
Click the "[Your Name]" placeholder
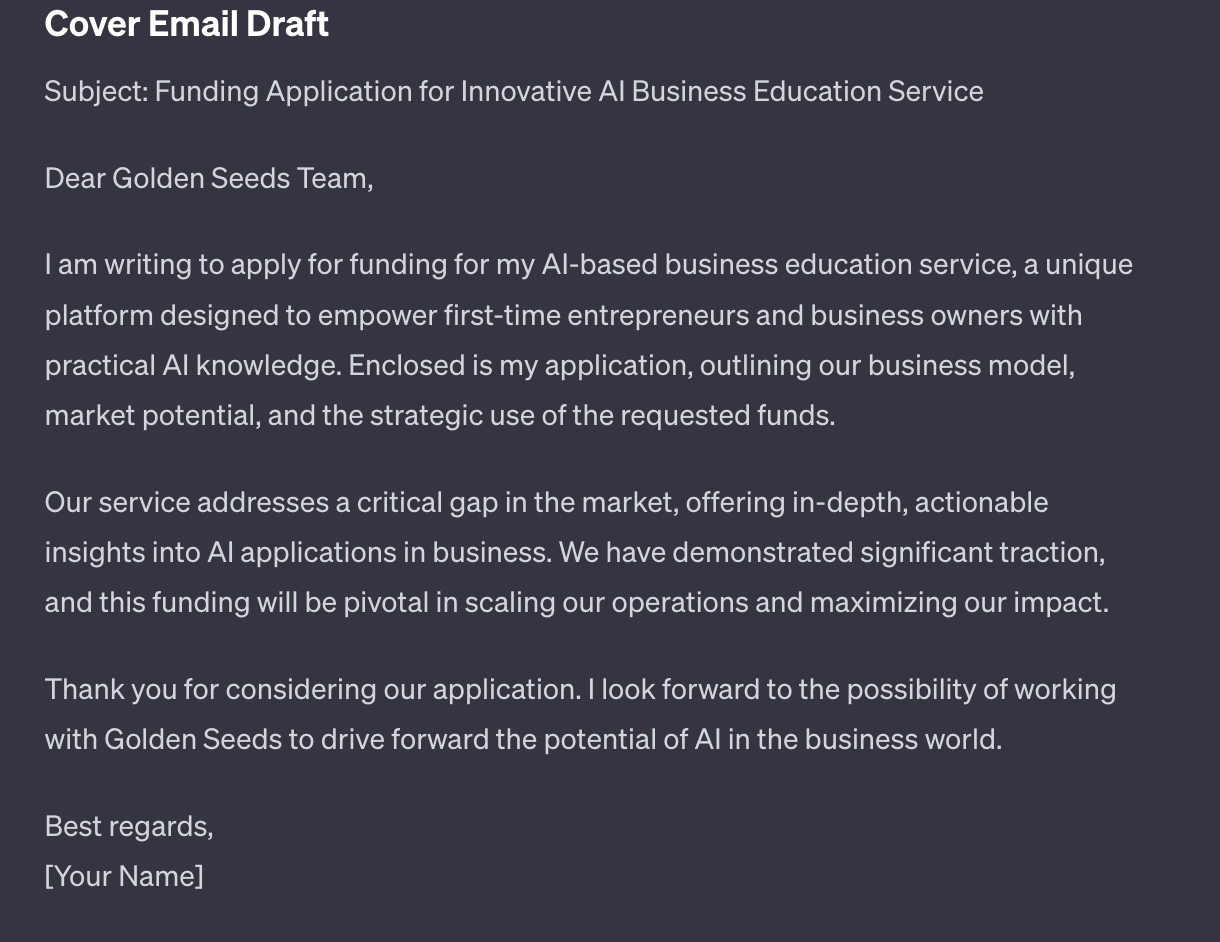[124, 876]
